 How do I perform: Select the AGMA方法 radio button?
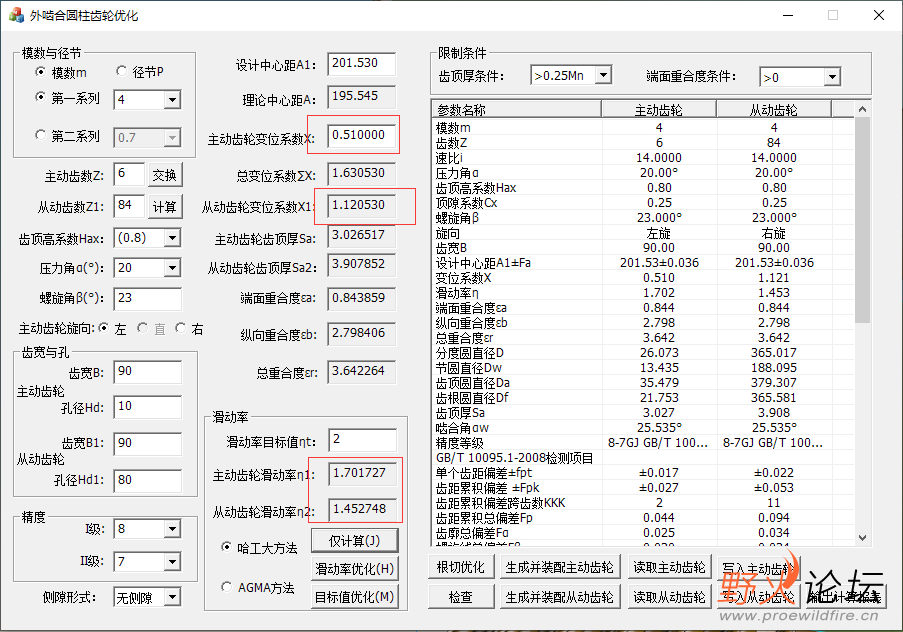pyautogui.click(x=226, y=587)
